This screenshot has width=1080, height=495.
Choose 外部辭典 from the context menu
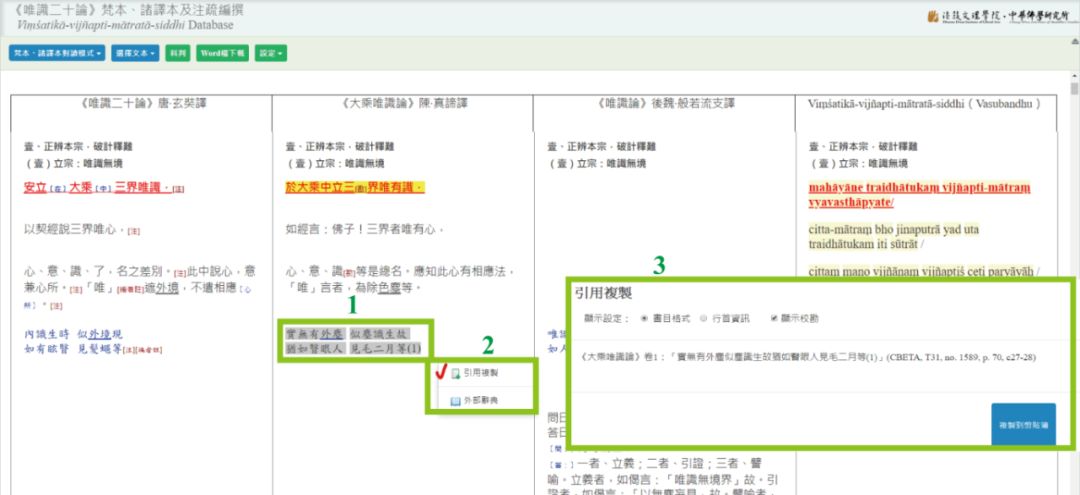[481, 400]
